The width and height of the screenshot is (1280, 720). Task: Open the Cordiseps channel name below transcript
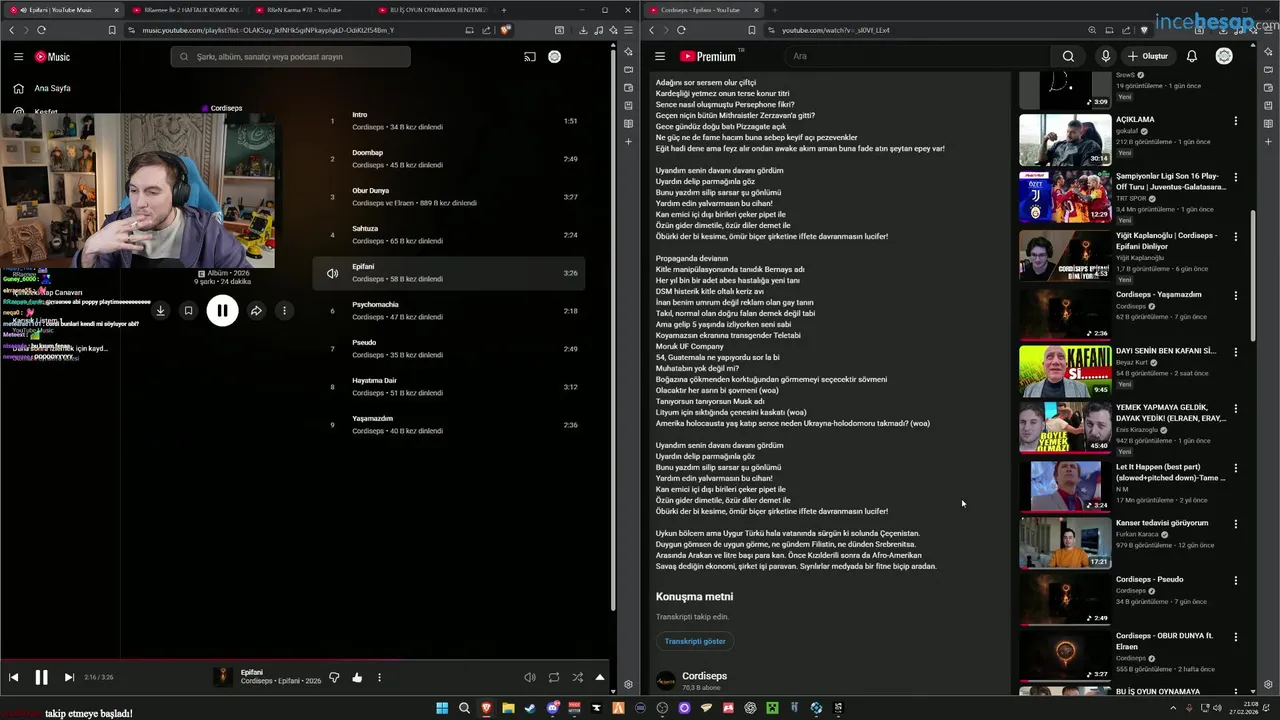(x=704, y=676)
